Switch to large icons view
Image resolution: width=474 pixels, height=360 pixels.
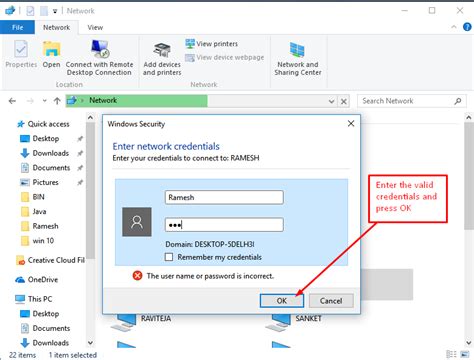click(465, 354)
